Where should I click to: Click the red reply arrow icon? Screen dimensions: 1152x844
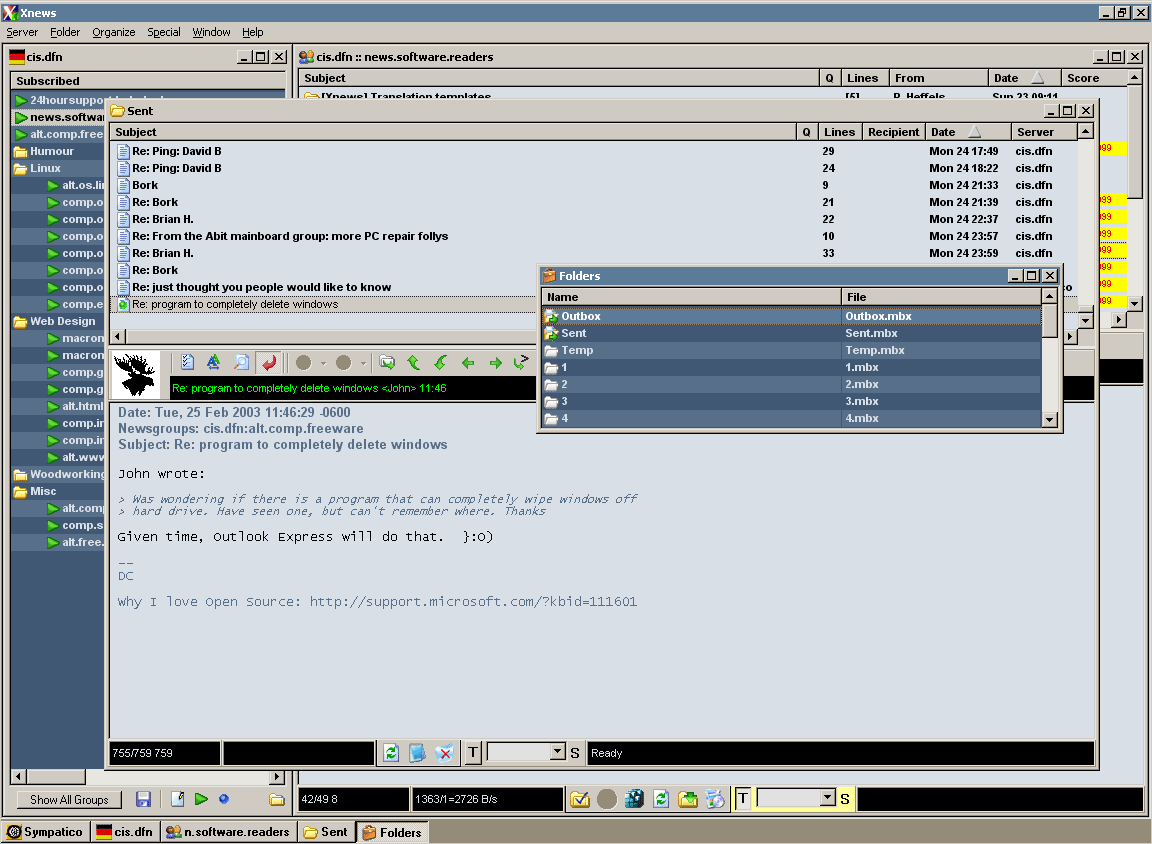click(x=268, y=363)
